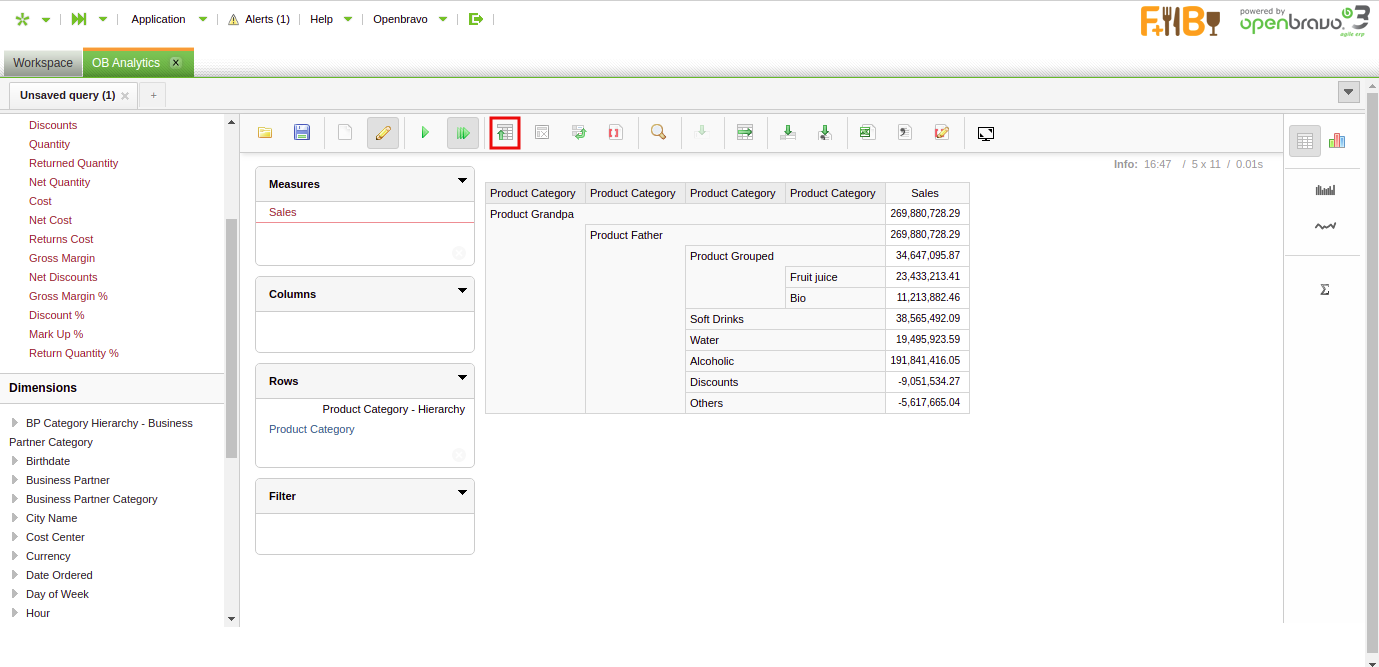The image size is (1379, 667).
Task: Click the magnifying glass icon in the toolbar
Action: (x=658, y=133)
